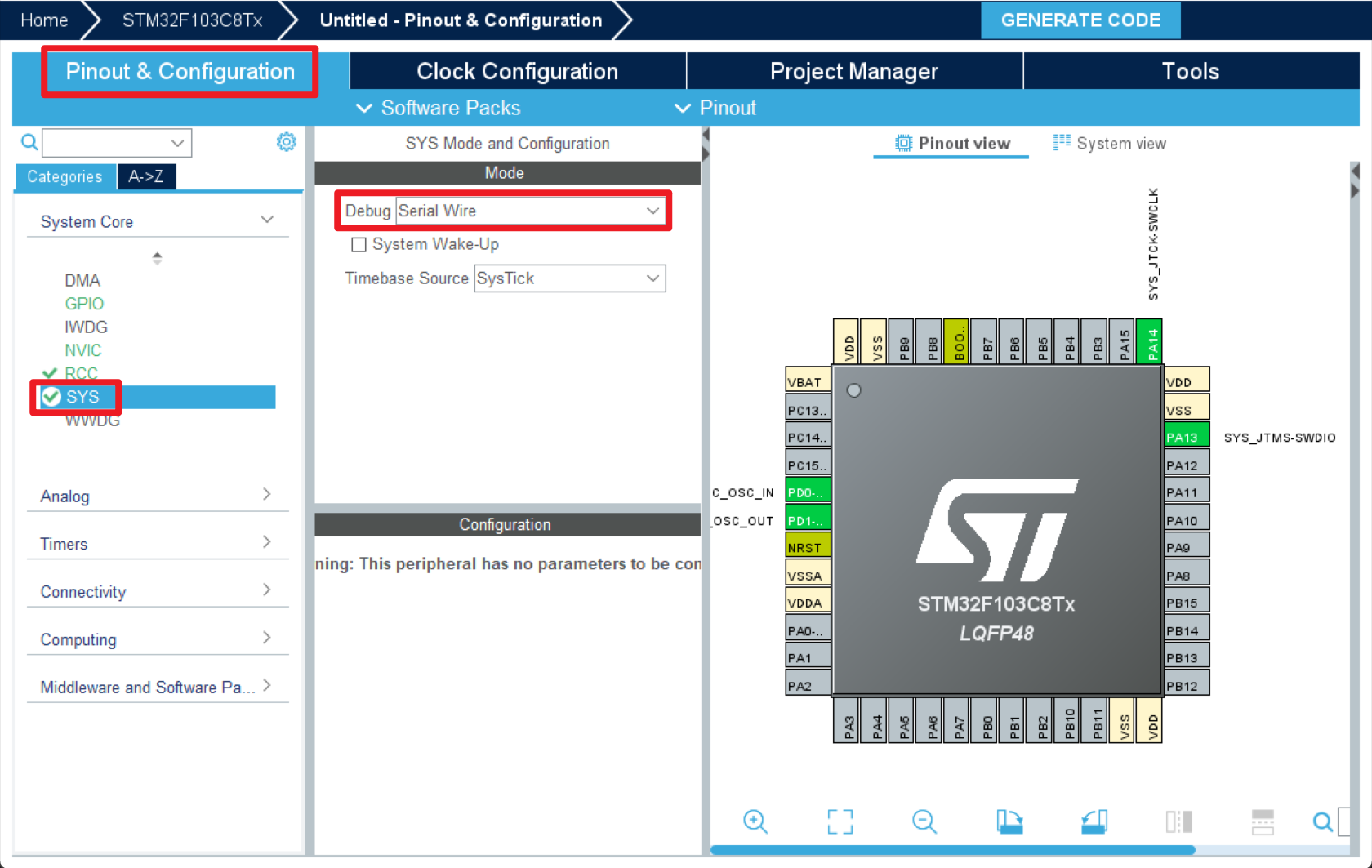This screenshot has height=868, width=1372.
Task: Select SYS in System Core list
Action: (x=157, y=397)
